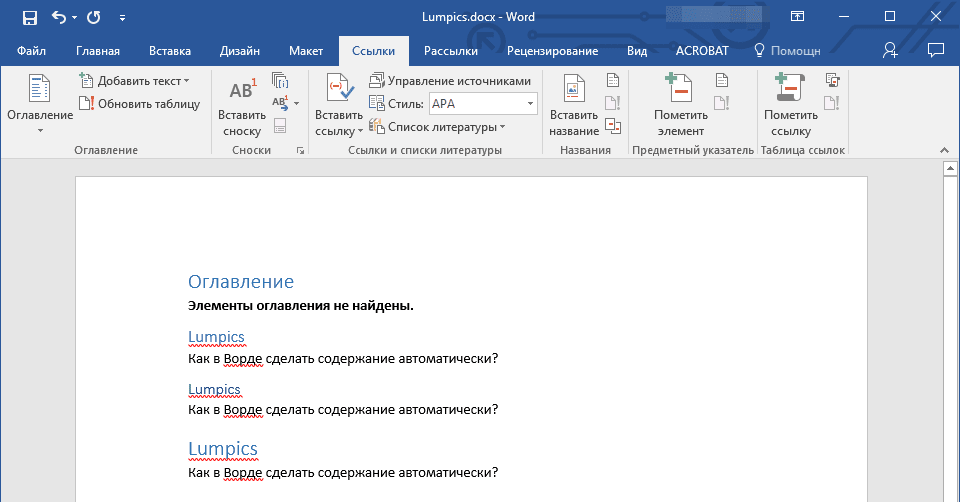Click the Show Notes icon

(x=280, y=126)
